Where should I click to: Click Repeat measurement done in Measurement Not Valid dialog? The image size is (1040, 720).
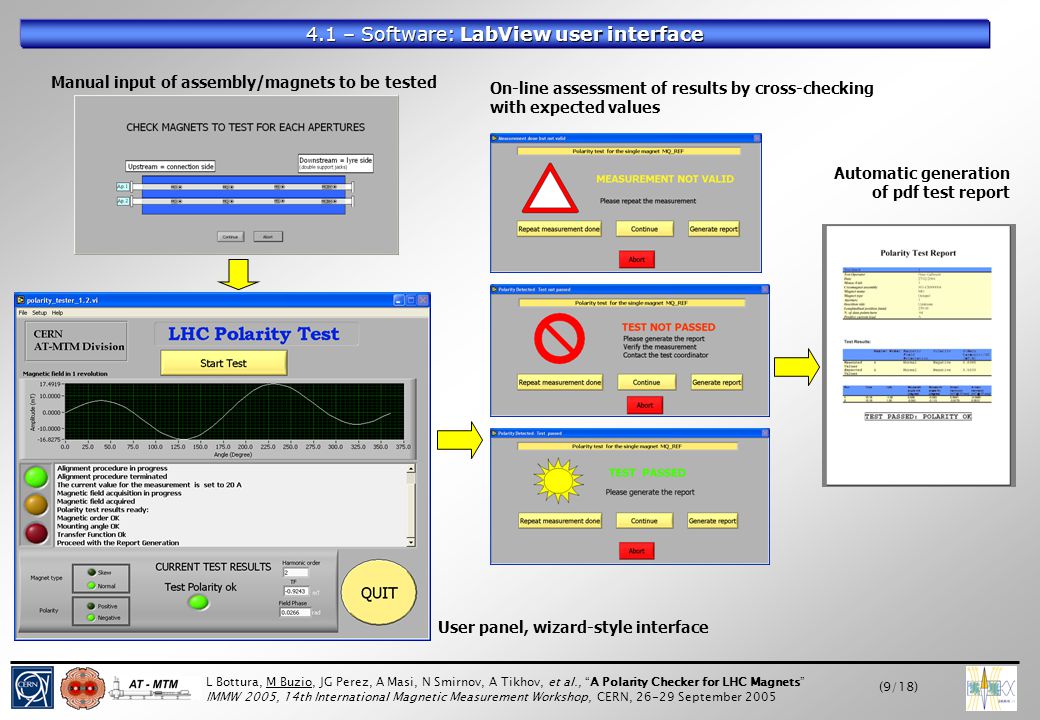click(559, 229)
